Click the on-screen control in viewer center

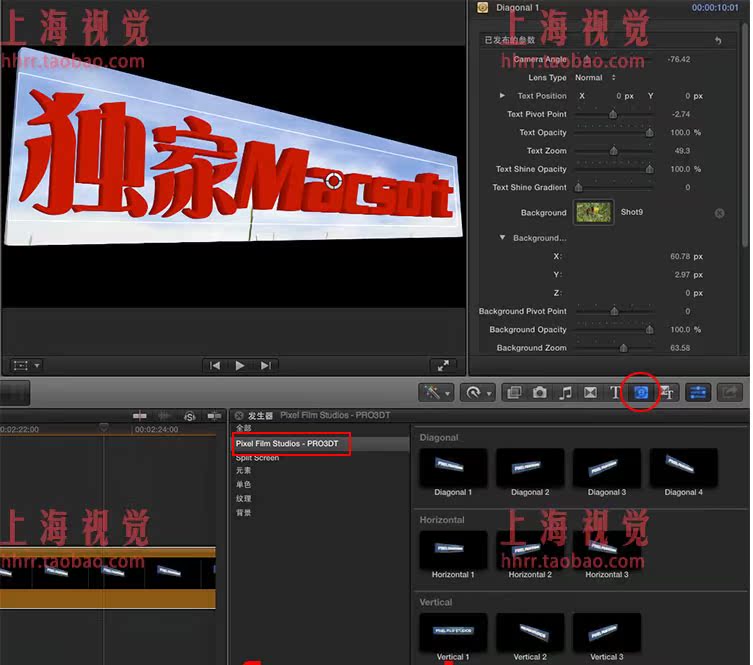pyautogui.click(x=333, y=181)
